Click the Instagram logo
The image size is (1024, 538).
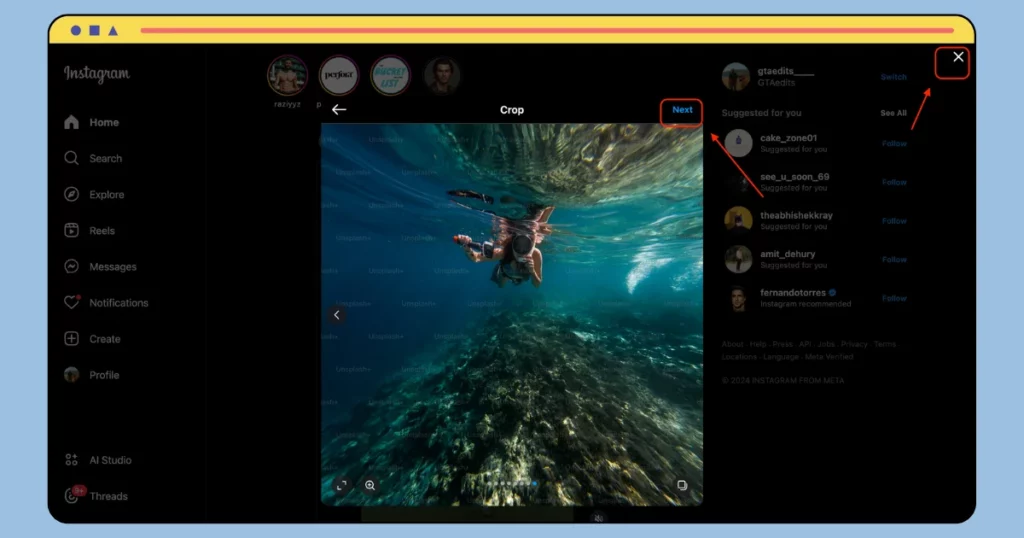coord(97,73)
